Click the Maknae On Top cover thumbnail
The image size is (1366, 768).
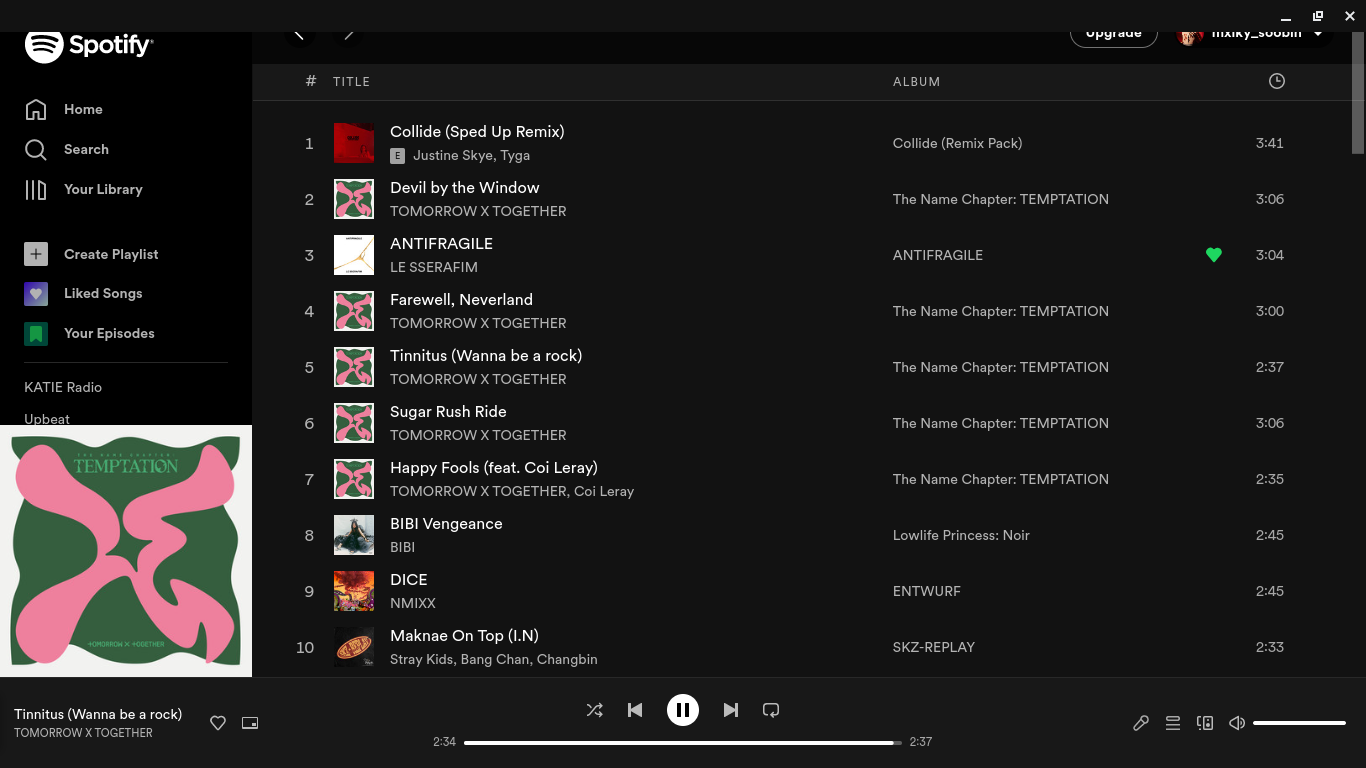pyautogui.click(x=354, y=647)
